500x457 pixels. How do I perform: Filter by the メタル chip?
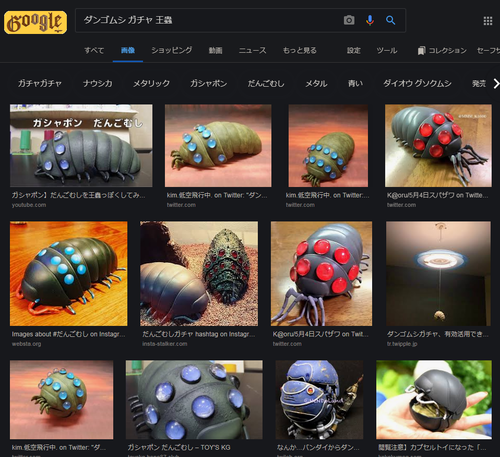tap(316, 83)
